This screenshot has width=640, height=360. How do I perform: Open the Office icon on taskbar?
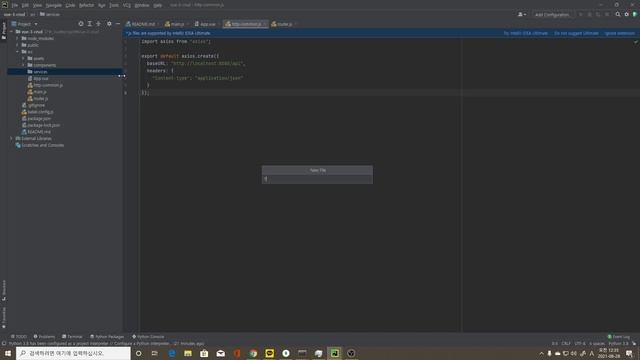tap(237, 353)
